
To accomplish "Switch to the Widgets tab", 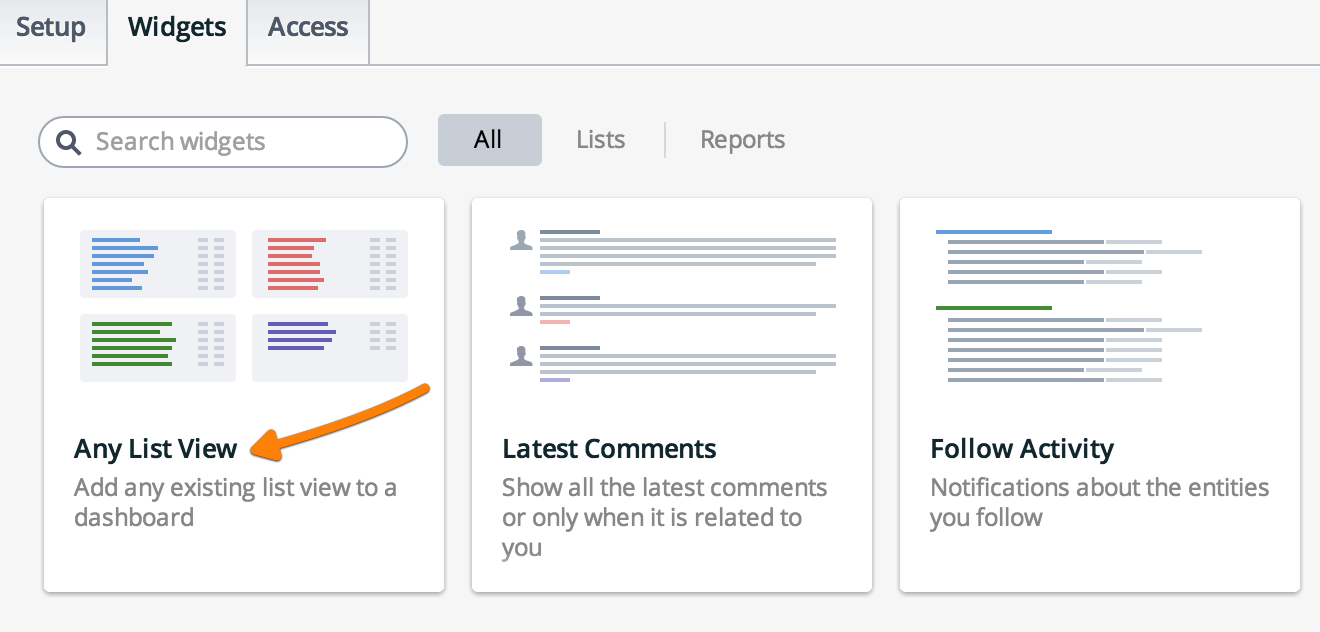I will pyautogui.click(x=175, y=28).
